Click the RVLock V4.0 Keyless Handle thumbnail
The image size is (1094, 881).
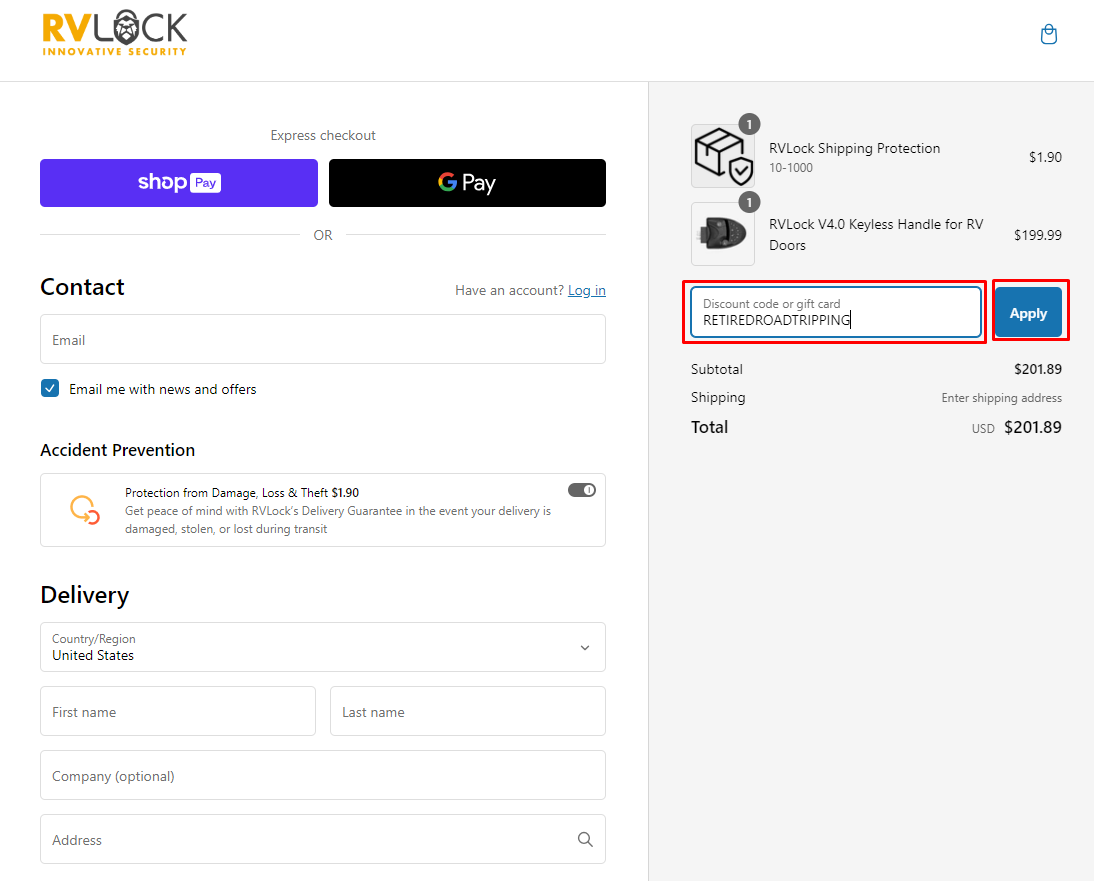point(722,234)
